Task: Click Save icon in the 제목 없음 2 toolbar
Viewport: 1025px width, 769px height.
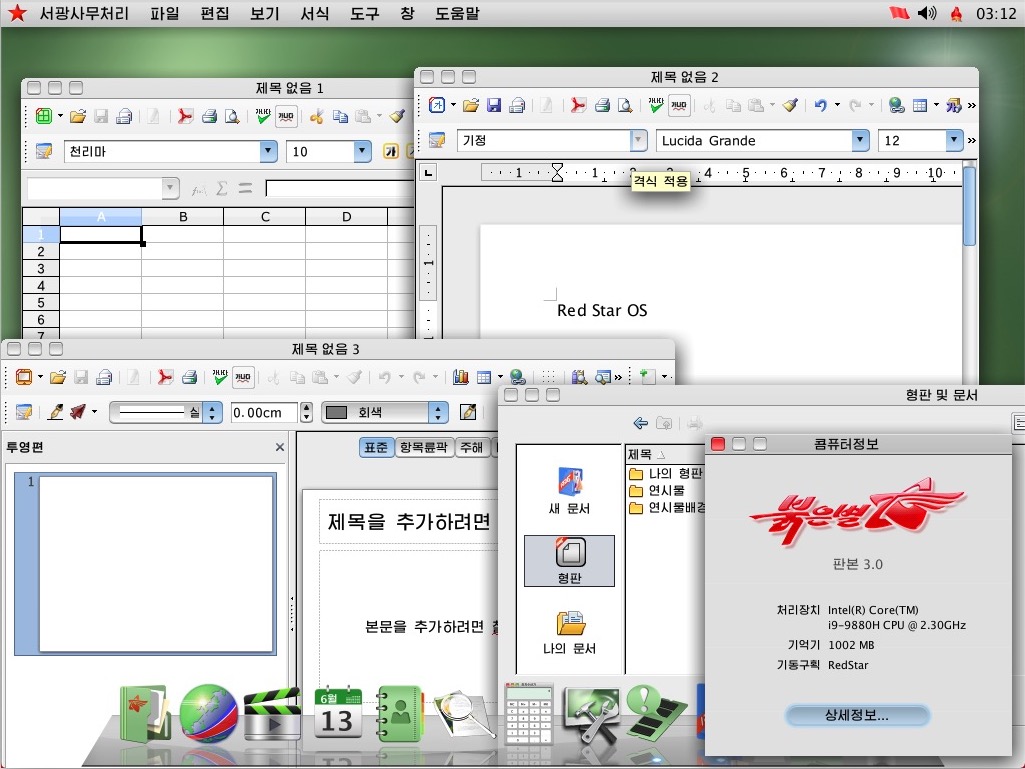Action: (x=494, y=105)
